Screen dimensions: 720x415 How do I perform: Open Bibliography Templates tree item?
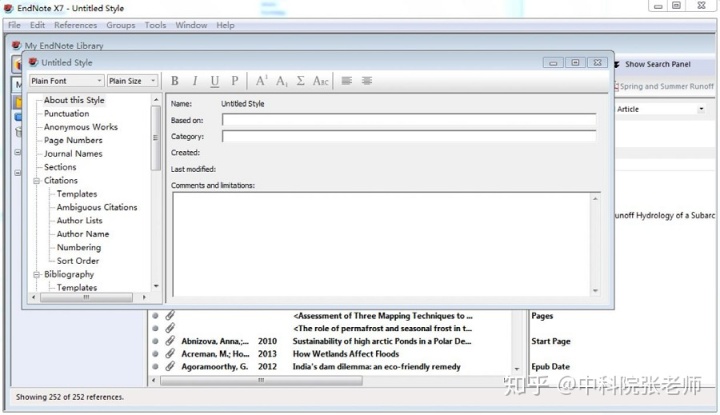pyautogui.click(x=77, y=287)
